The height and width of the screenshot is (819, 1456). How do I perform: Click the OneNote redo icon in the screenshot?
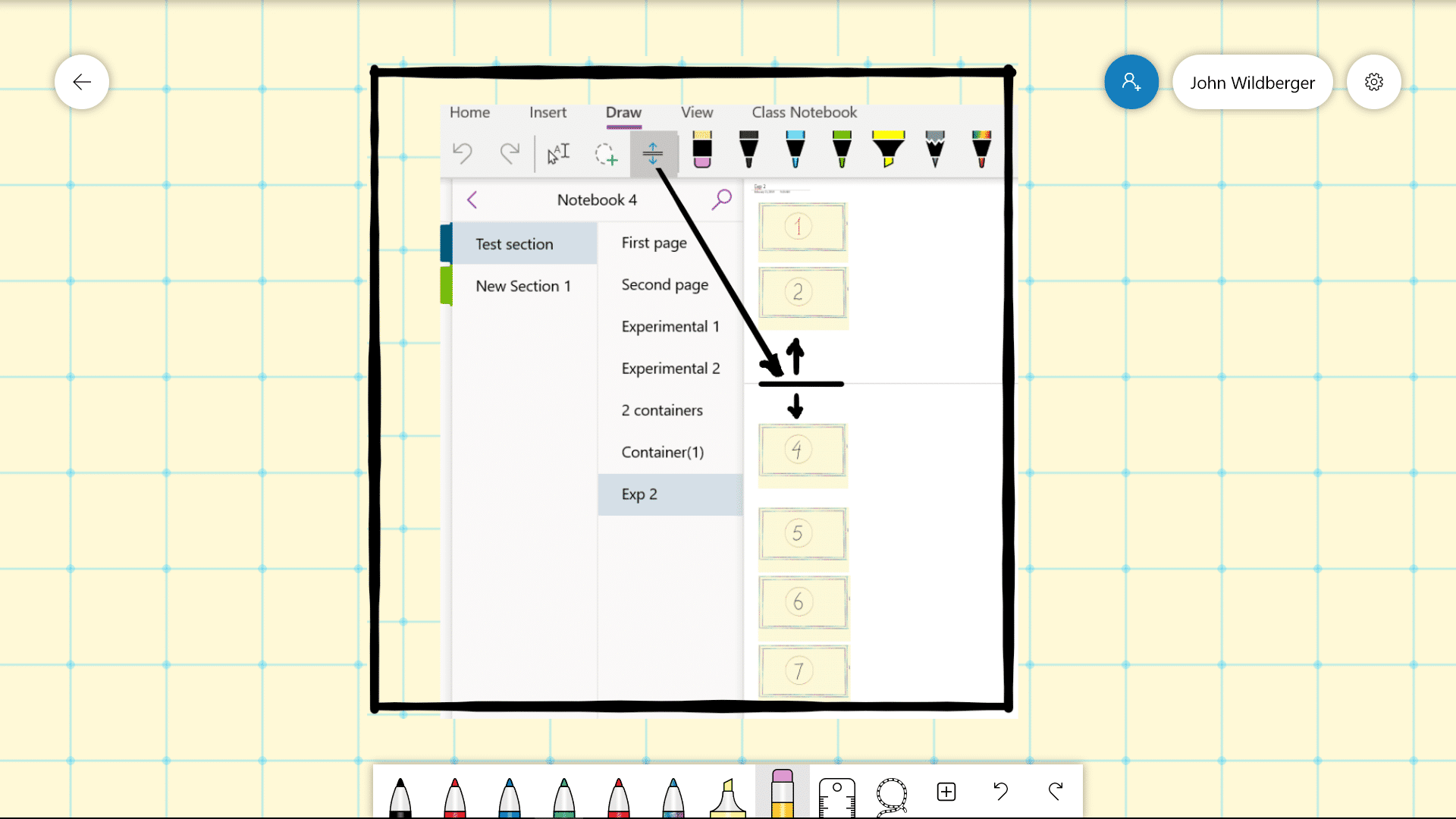(510, 154)
